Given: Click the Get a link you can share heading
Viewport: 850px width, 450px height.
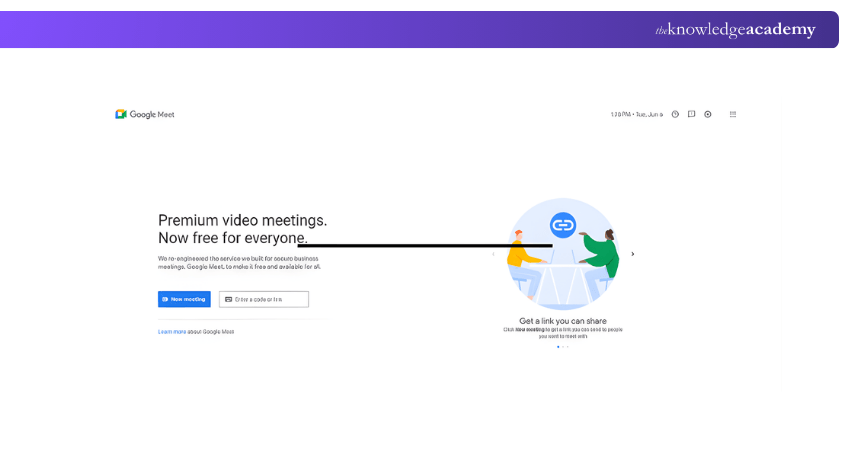Looking at the screenshot, I should pyautogui.click(x=563, y=321).
